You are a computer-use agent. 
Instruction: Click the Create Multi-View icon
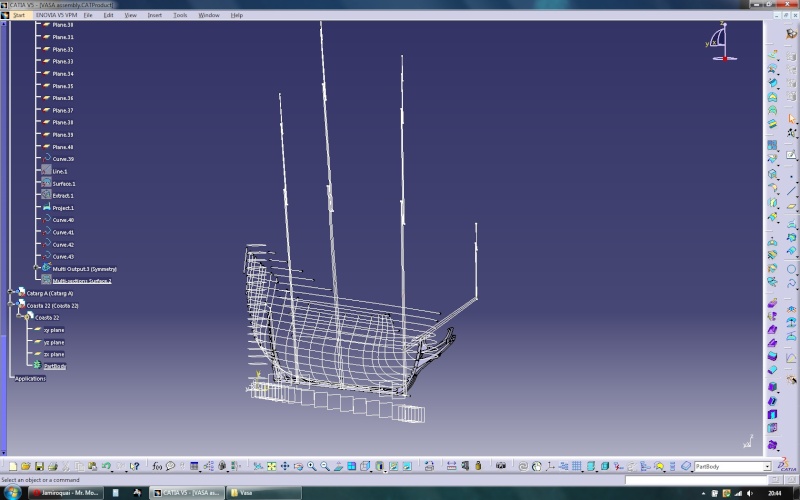click(x=351, y=466)
